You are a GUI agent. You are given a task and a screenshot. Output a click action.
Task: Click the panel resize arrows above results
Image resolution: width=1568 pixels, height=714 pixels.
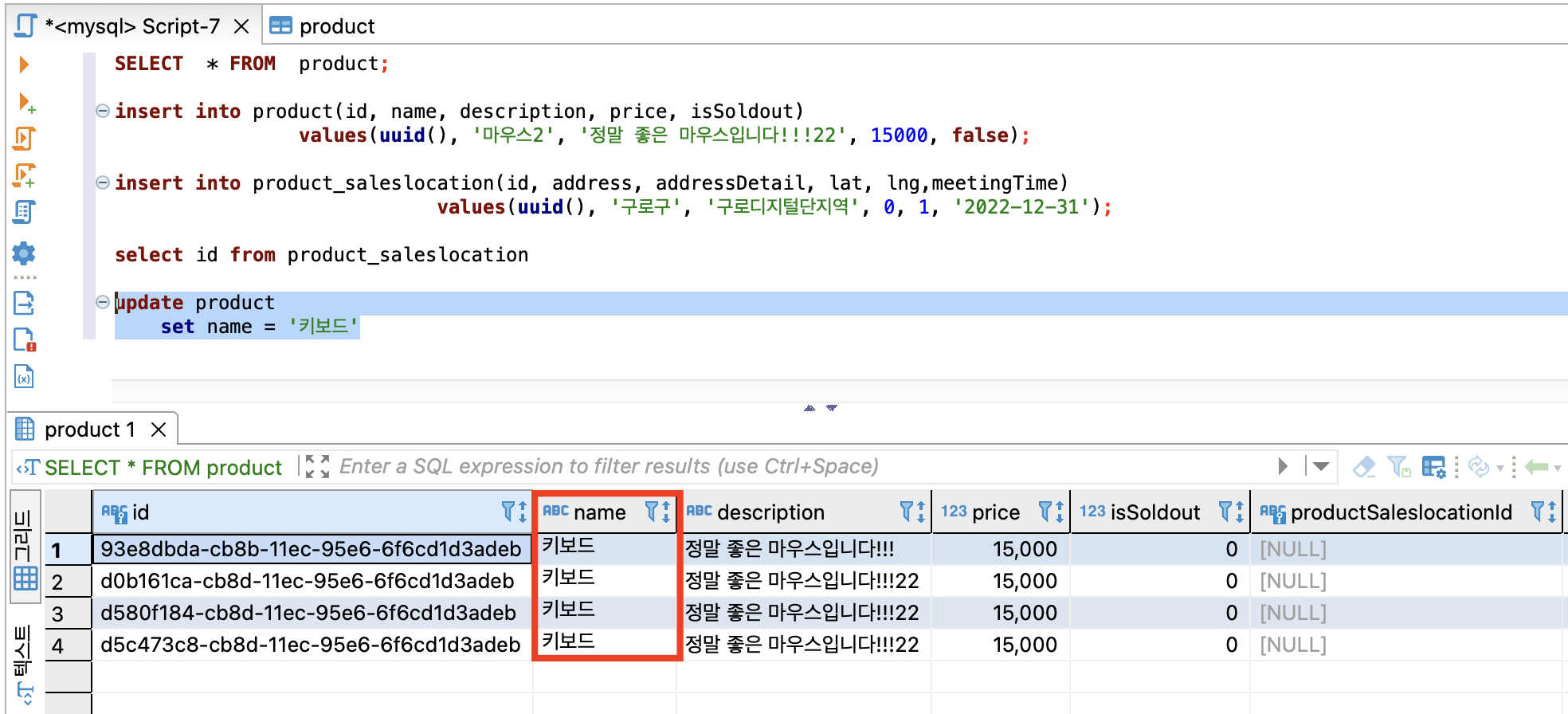pyautogui.click(x=821, y=407)
